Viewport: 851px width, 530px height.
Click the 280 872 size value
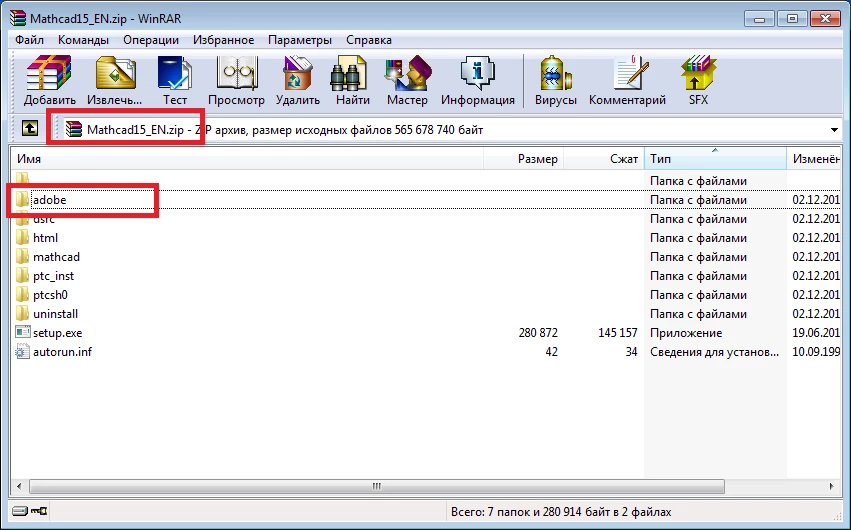point(537,333)
